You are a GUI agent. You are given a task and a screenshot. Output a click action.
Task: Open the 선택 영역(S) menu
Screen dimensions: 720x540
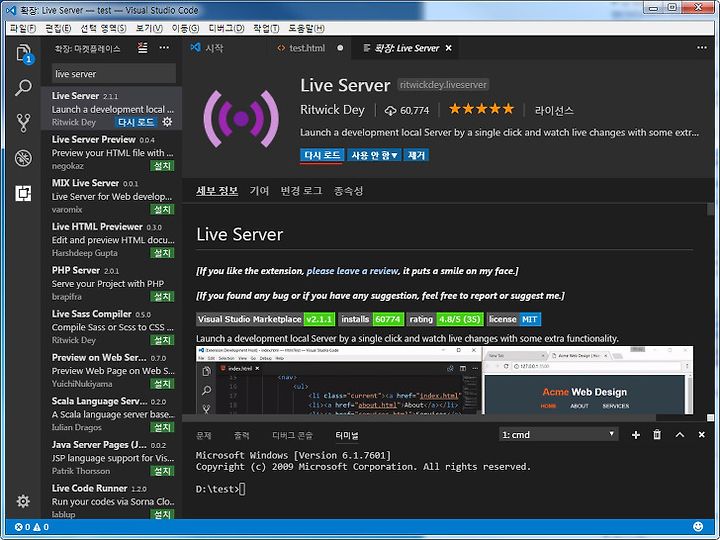(x=103, y=28)
